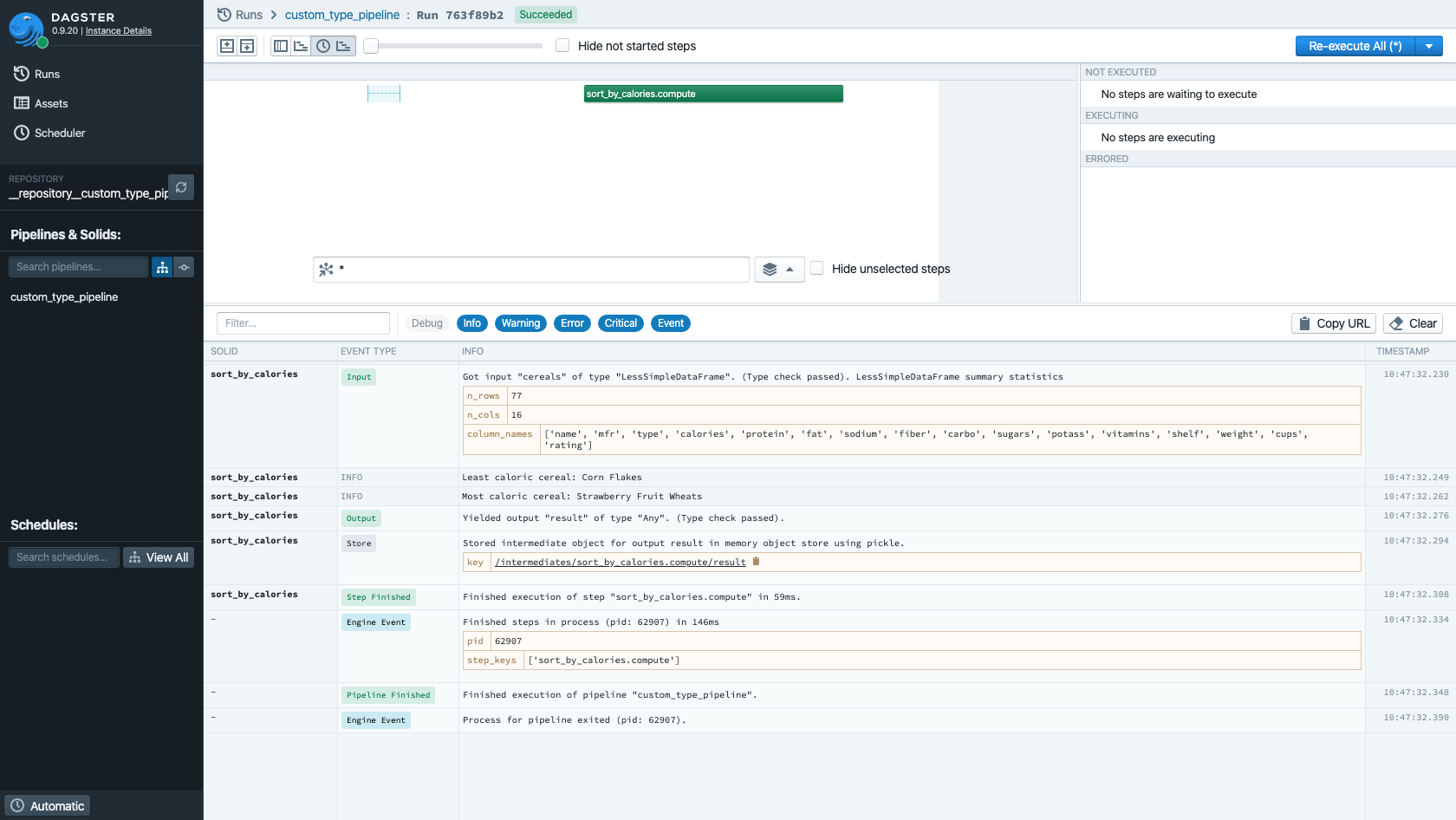Click the SOLID column header

(x=224, y=351)
